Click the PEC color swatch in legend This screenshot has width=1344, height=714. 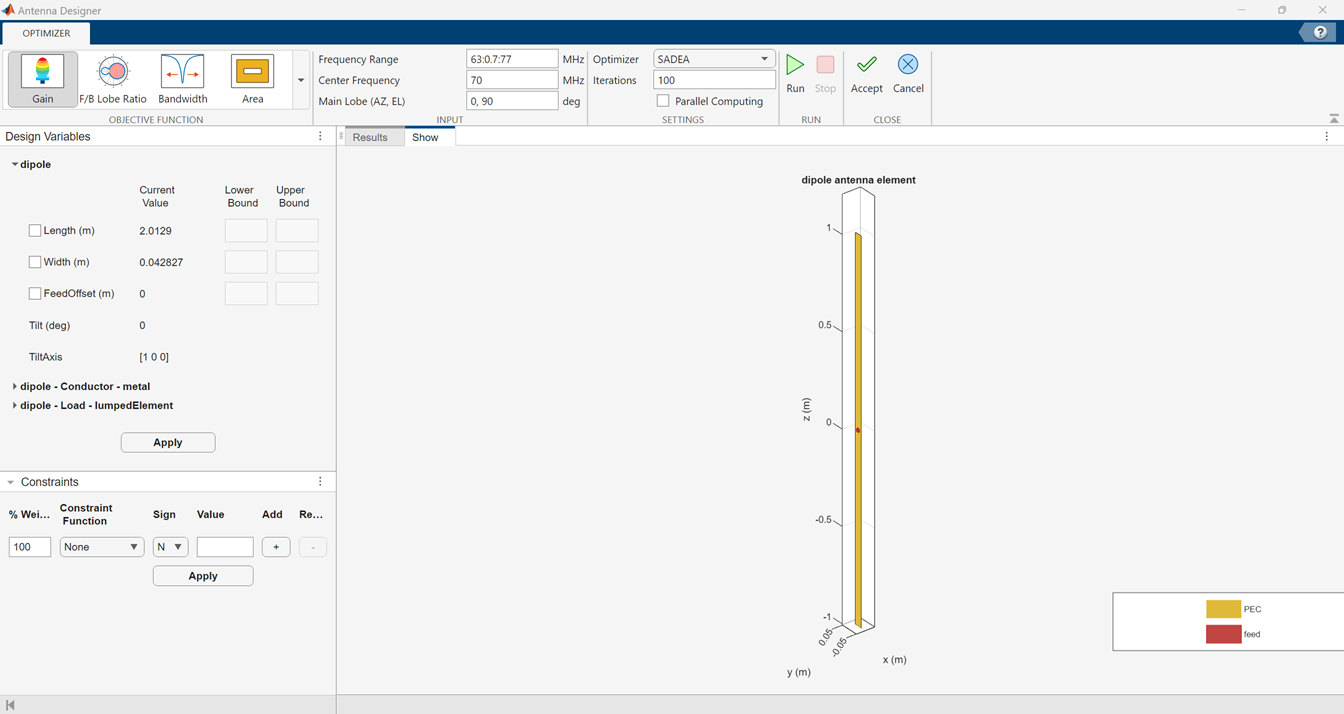coord(1222,608)
